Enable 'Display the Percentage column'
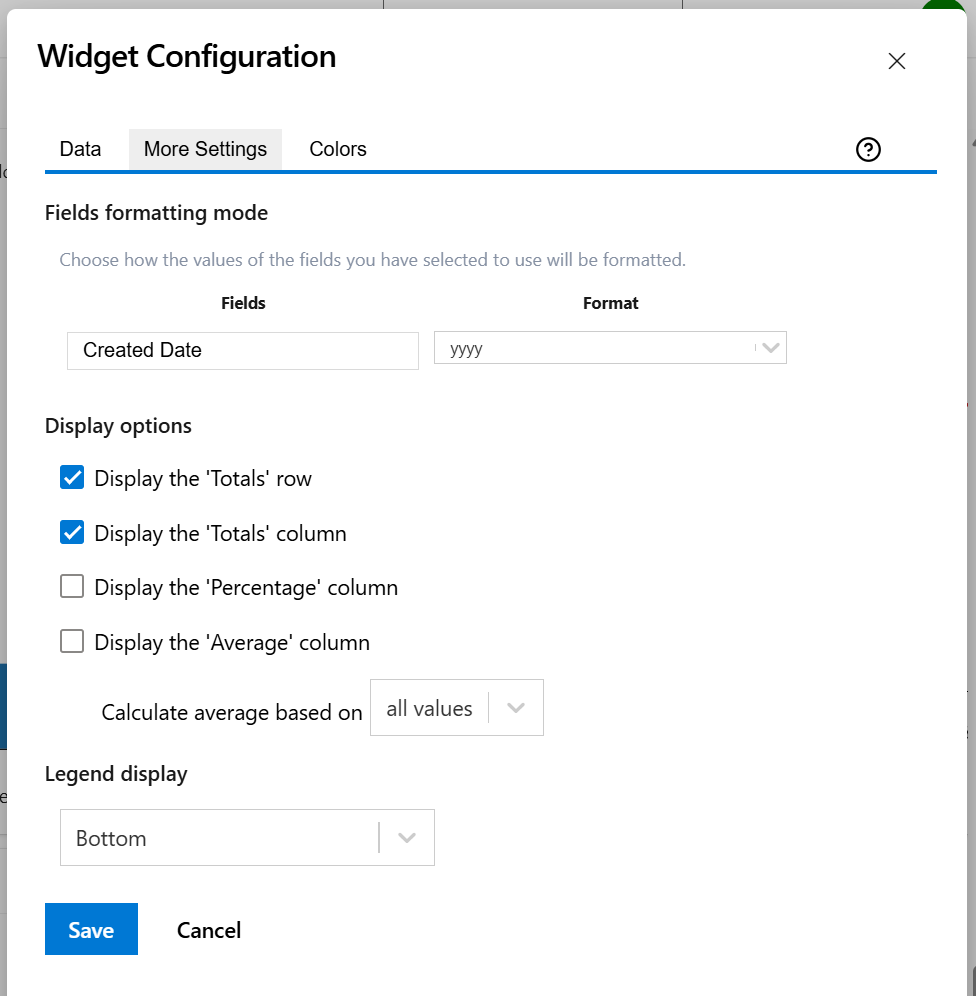 71,587
